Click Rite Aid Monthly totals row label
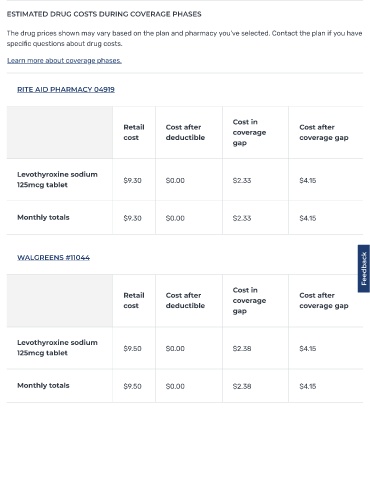The width and height of the screenshot is (370, 480). (43, 217)
